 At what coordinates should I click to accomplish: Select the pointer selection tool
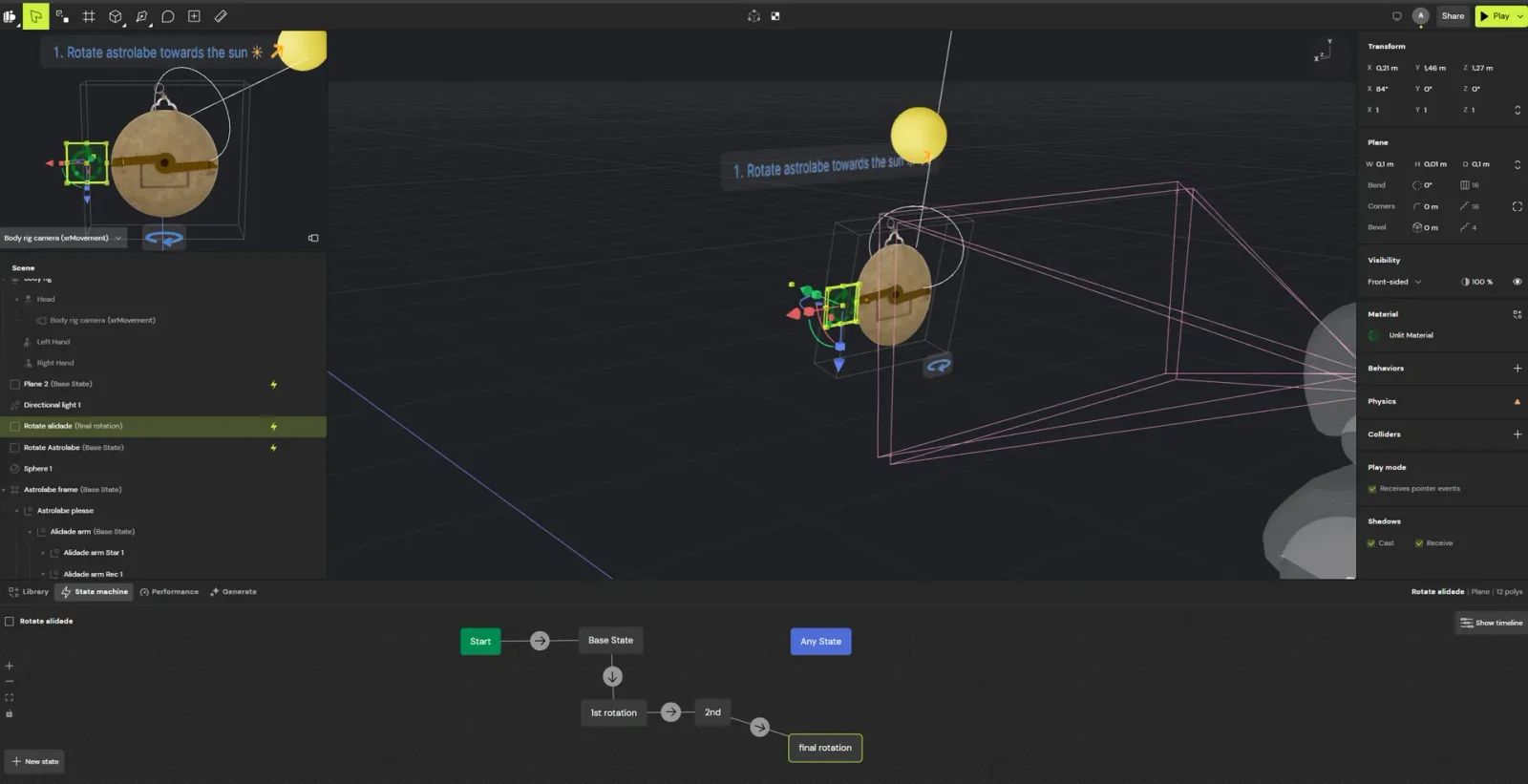pyautogui.click(x=35, y=16)
